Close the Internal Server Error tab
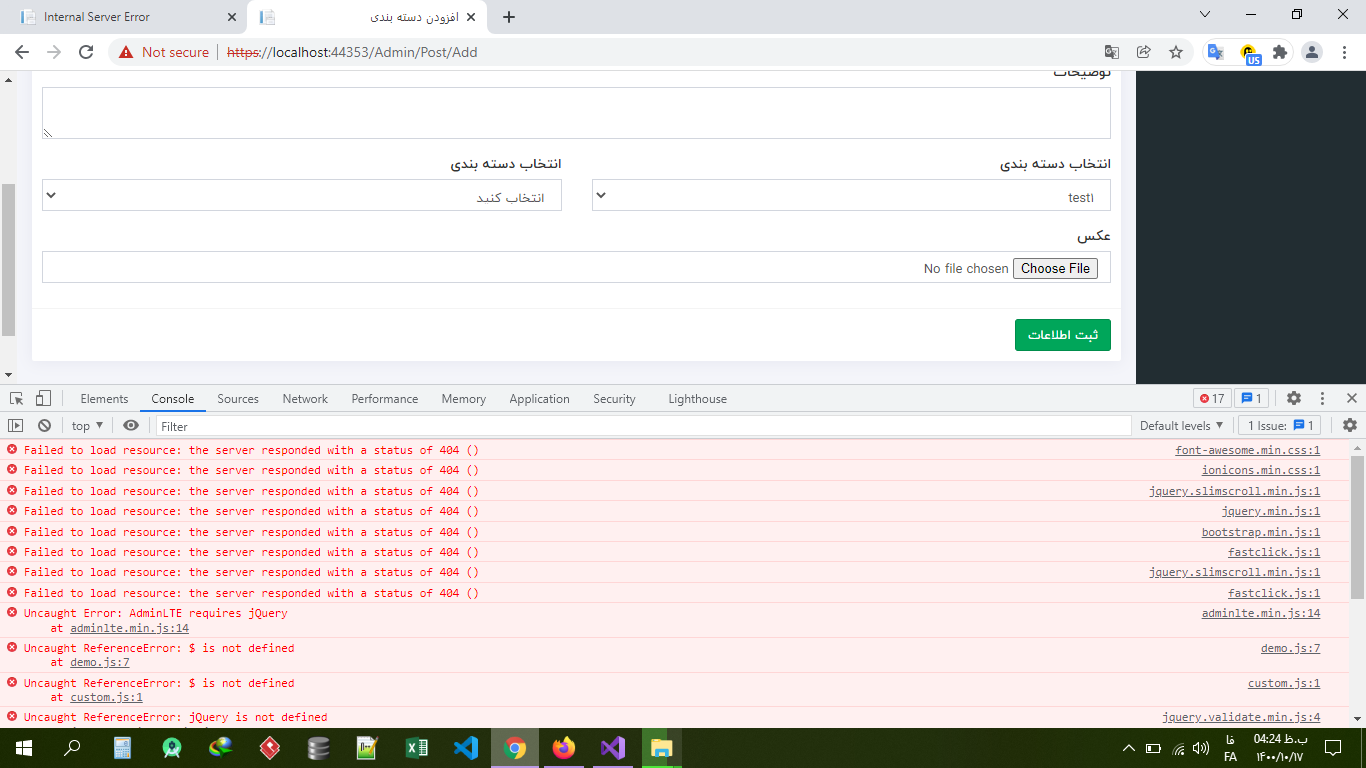This screenshot has height=768, width=1366. (x=232, y=17)
